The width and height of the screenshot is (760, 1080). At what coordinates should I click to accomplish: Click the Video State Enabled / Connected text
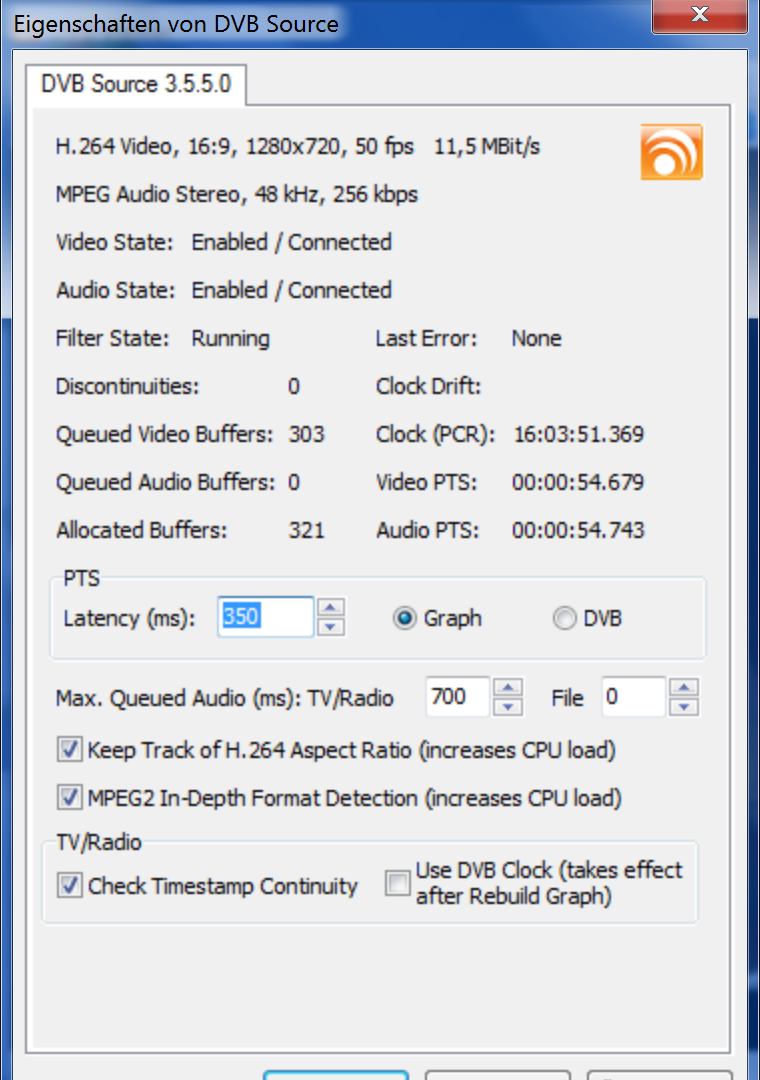tap(291, 242)
